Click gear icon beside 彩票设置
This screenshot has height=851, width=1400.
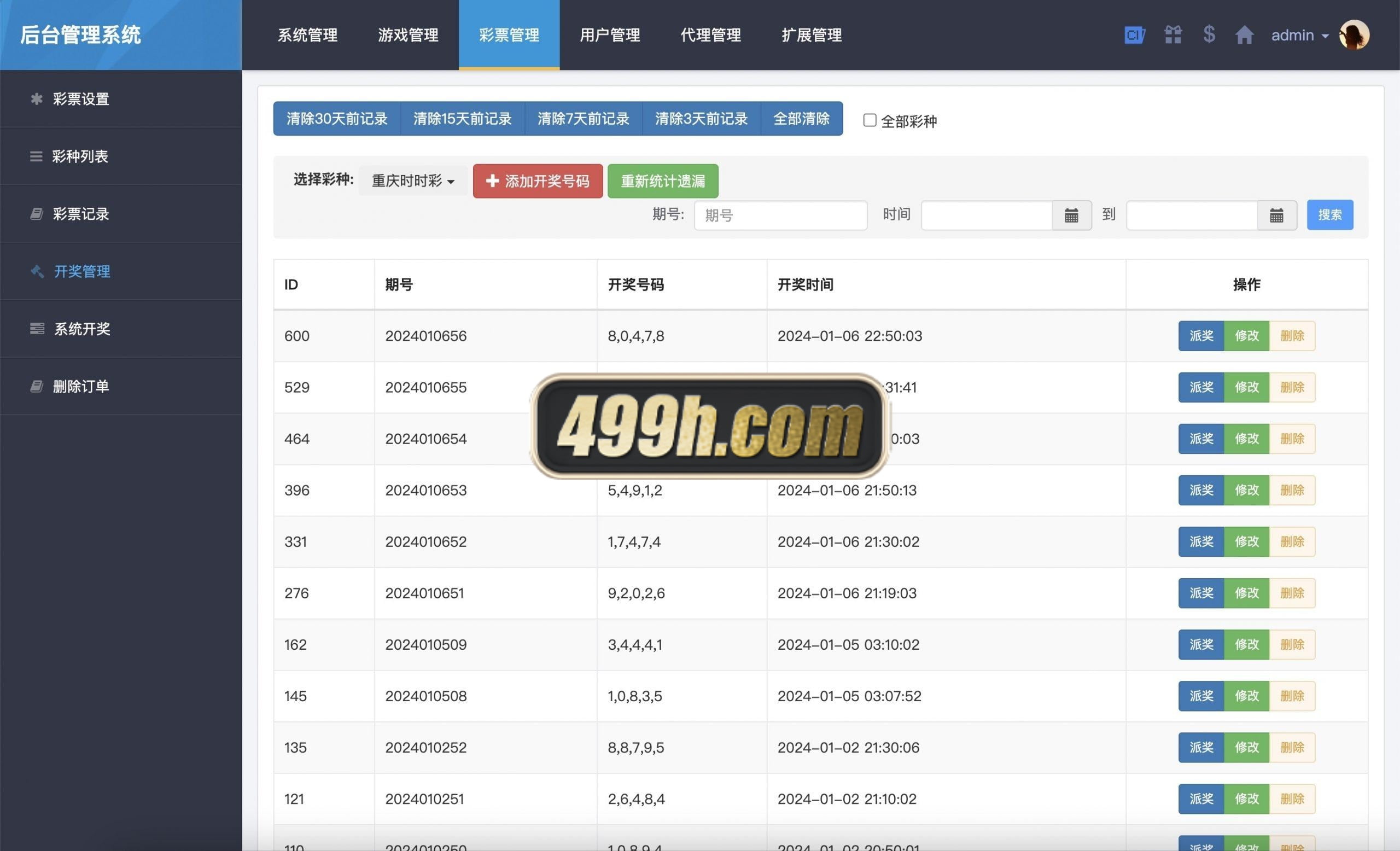click(x=36, y=99)
